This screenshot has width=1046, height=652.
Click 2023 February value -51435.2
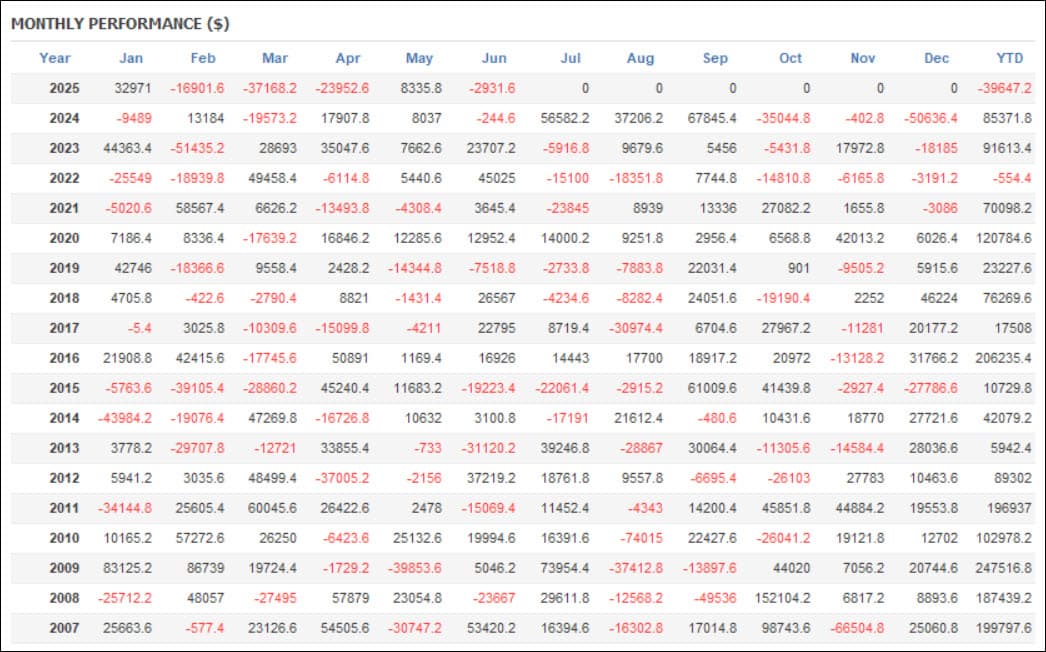[197, 148]
